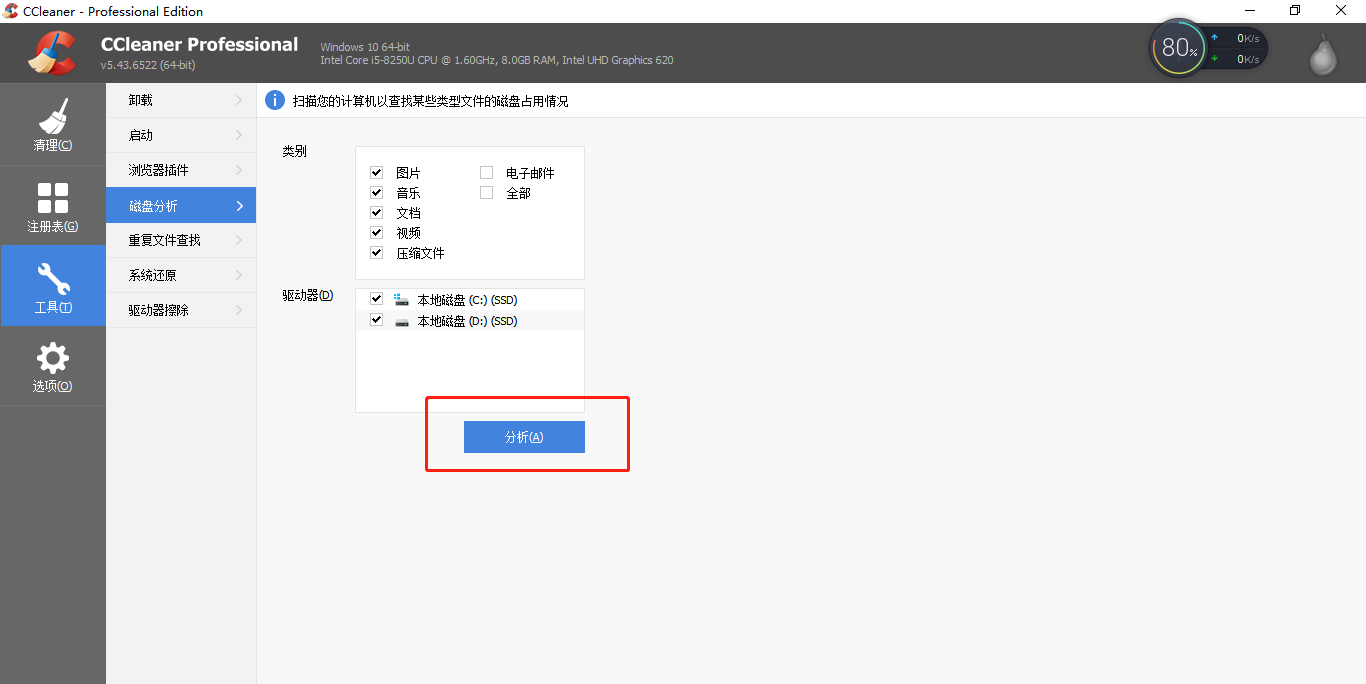Click the C: drive icon
This screenshot has width=1366, height=684.
click(402, 299)
